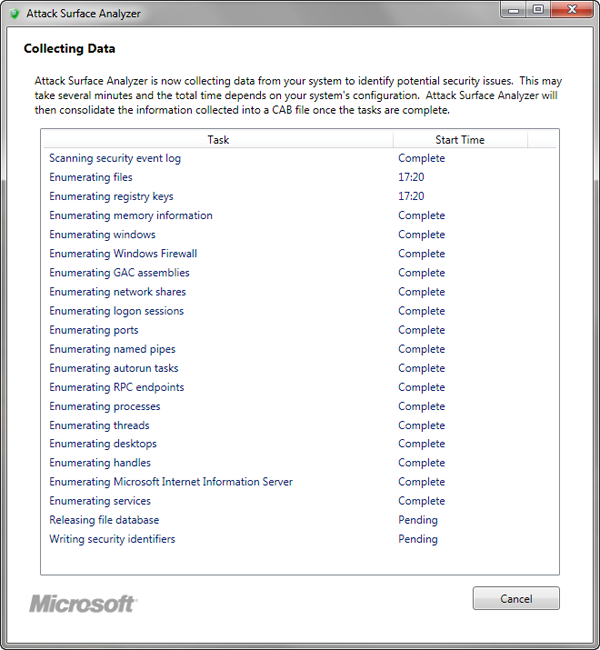Click the 17:20 time for Enumerating files
600x650 pixels.
tap(411, 177)
